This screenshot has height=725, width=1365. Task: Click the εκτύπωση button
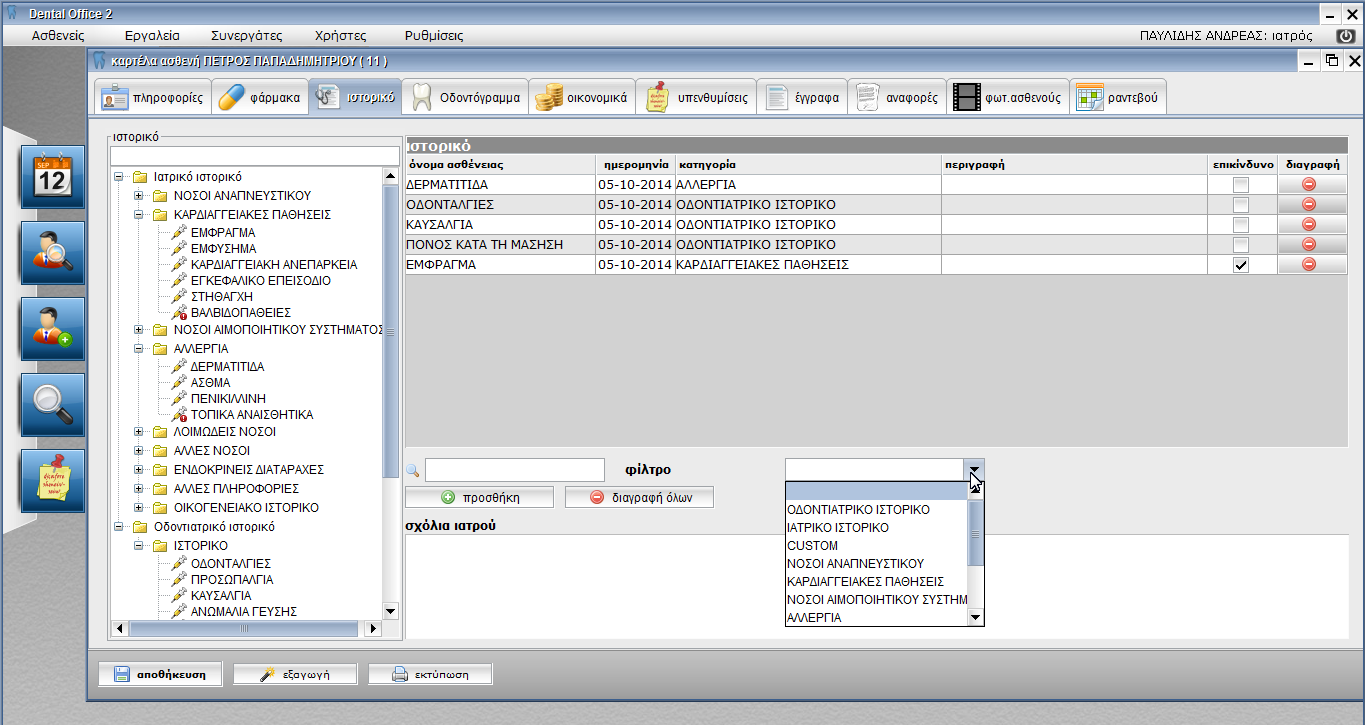point(430,674)
